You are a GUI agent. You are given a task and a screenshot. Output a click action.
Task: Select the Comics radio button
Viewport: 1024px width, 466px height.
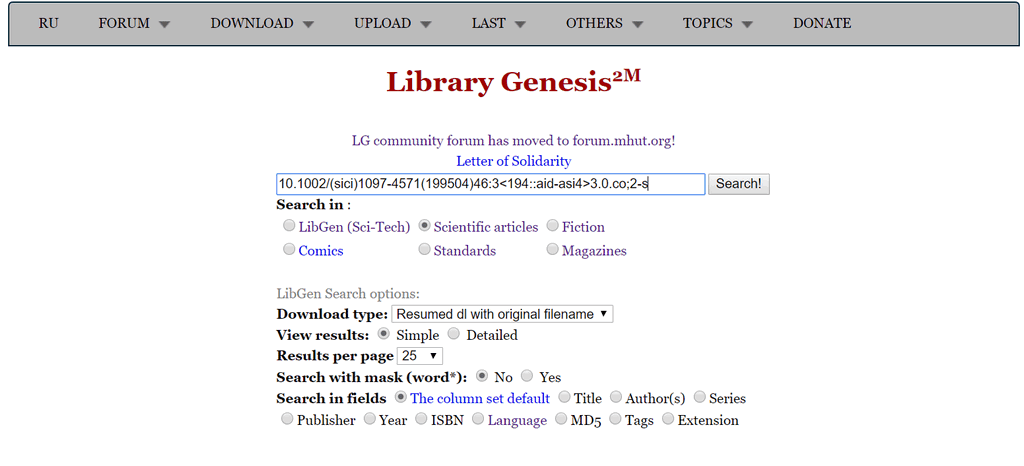pos(289,249)
